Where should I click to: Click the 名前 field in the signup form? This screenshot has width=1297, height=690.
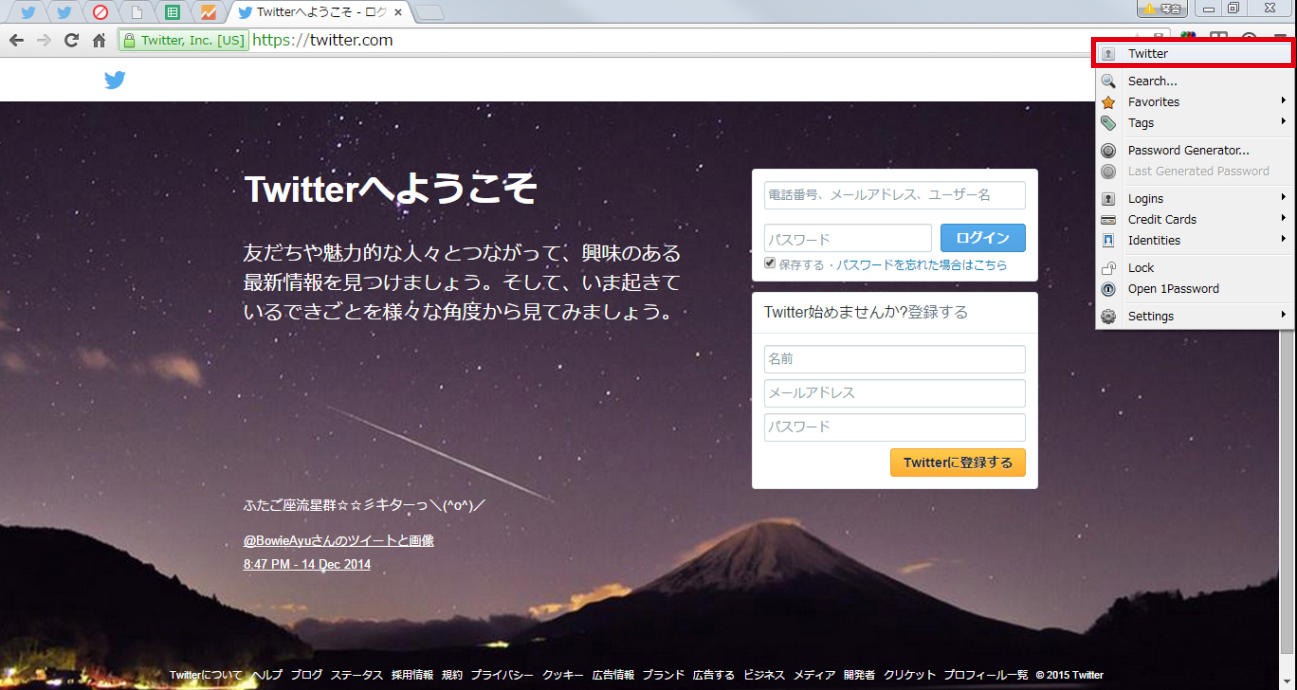pyautogui.click(x=895, y=359)
